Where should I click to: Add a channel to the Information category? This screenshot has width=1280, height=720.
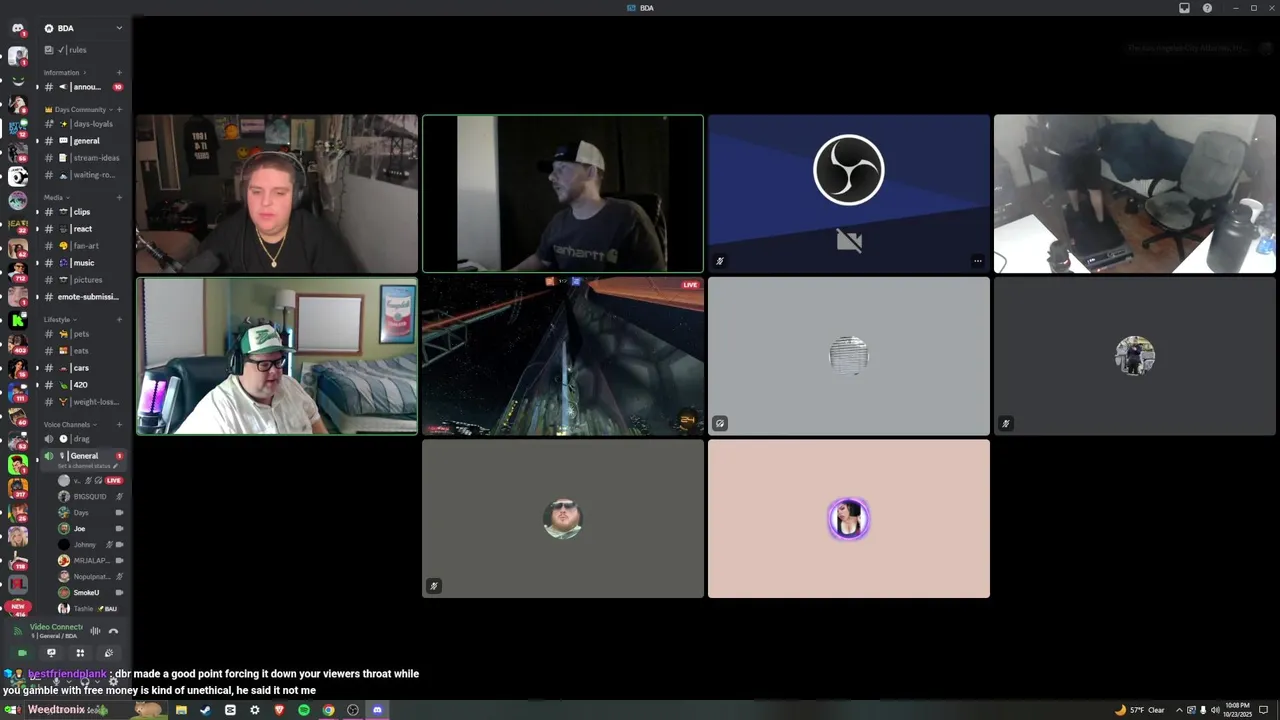click(x=119, y=72)
